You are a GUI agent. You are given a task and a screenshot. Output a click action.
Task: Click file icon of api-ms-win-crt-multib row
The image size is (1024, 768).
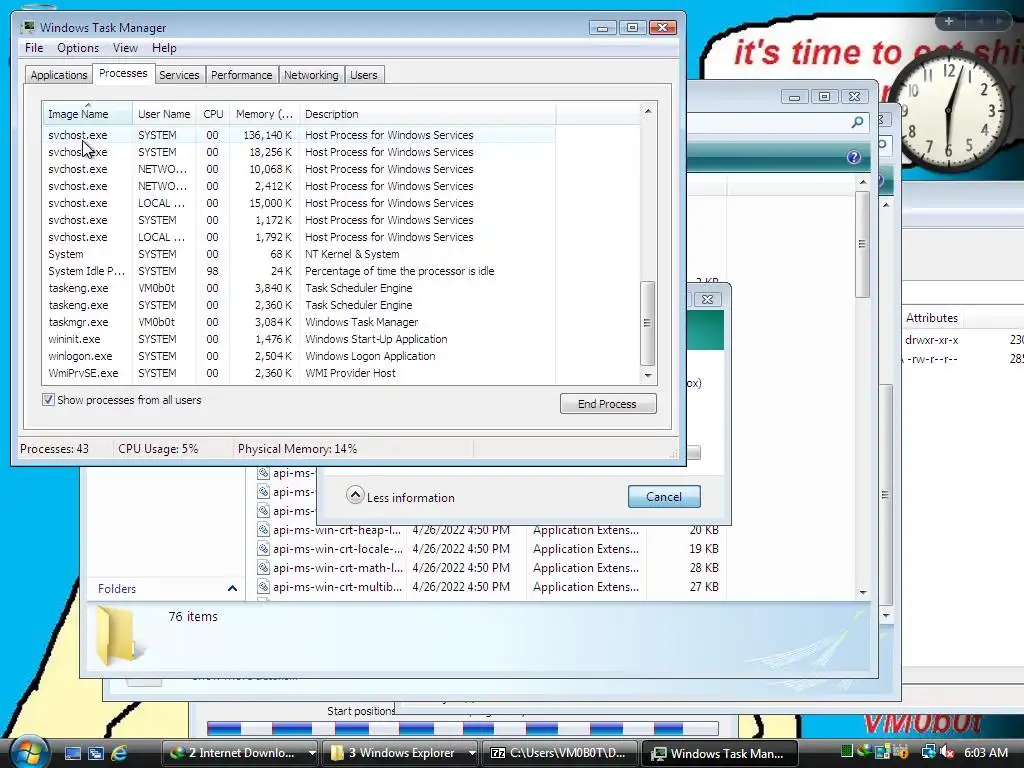tap(263, 586)
